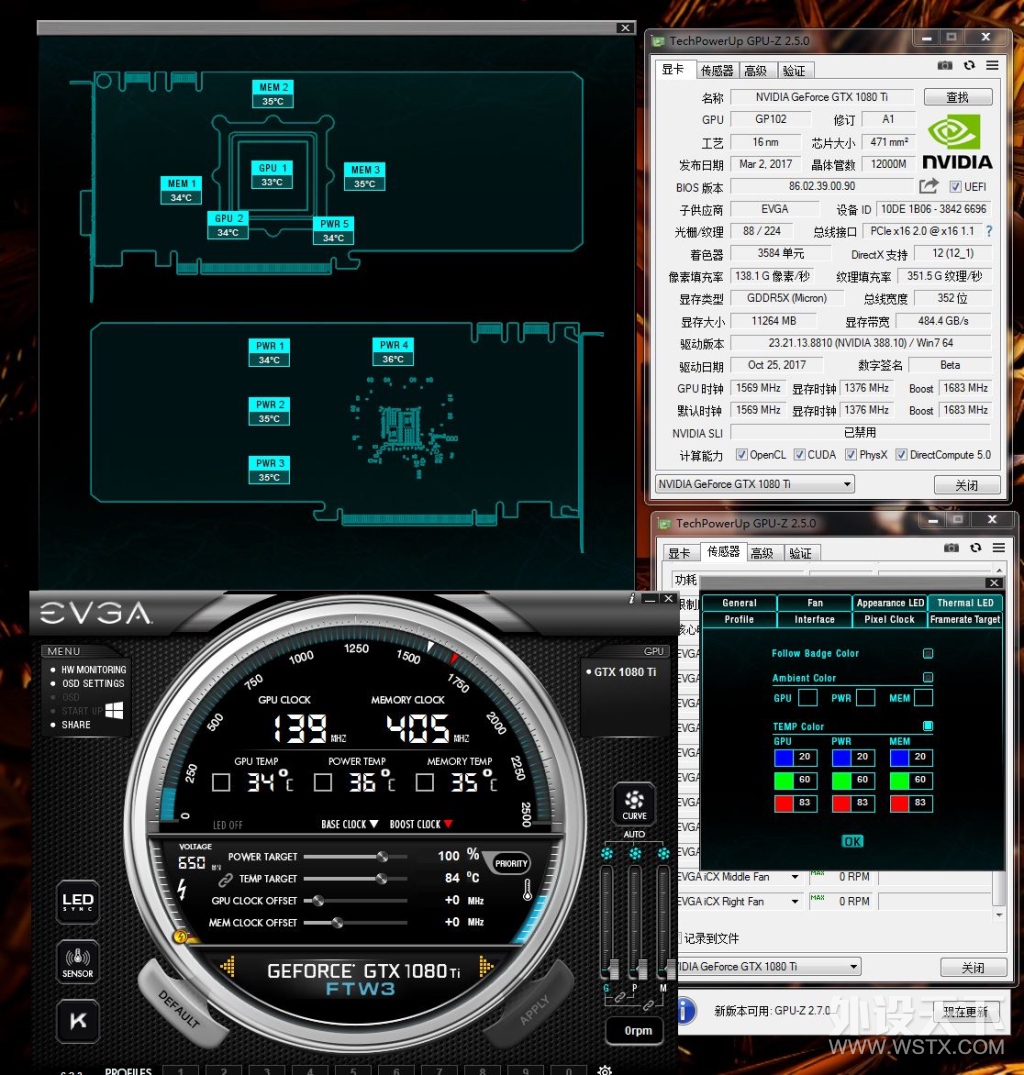
Task: Open hamburger menu in lower GPU-Z window
Action: (999, 547)
